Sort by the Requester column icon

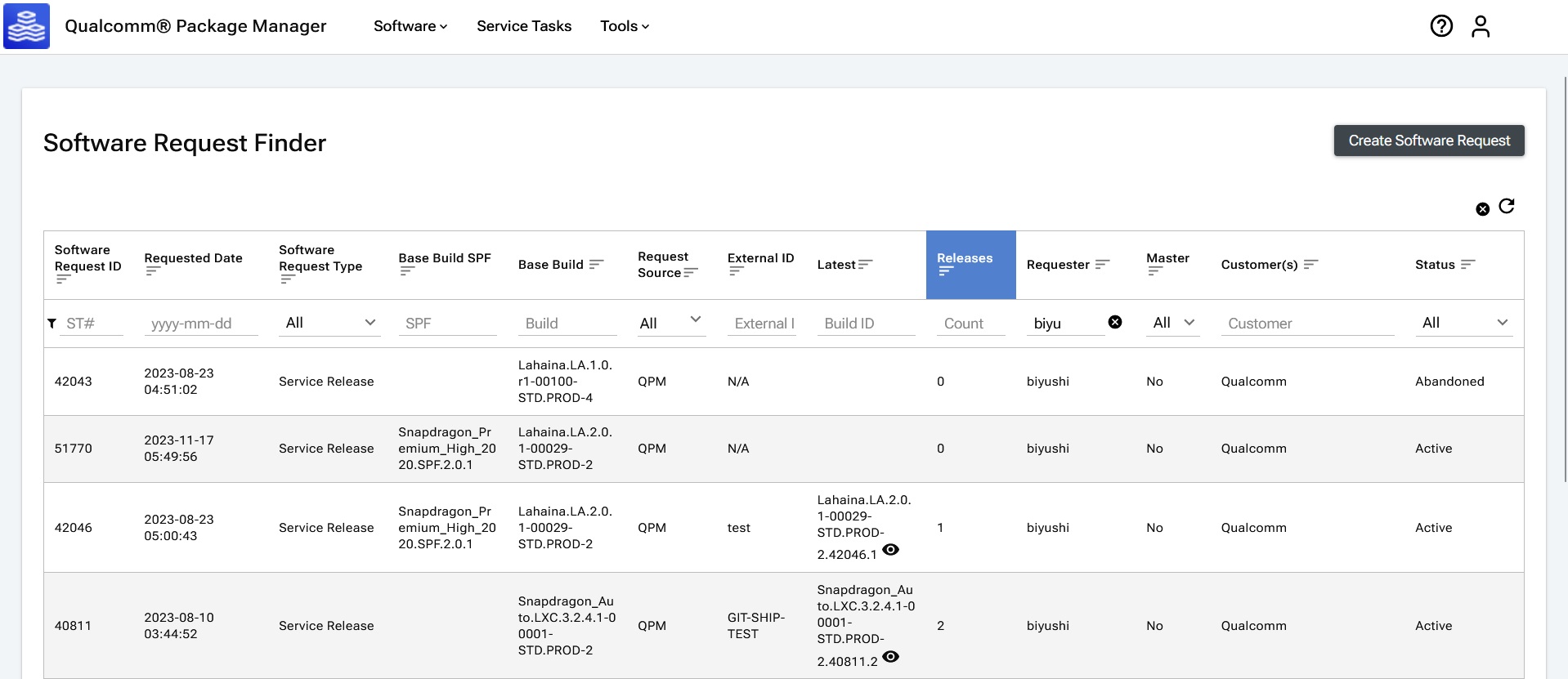1102,264
